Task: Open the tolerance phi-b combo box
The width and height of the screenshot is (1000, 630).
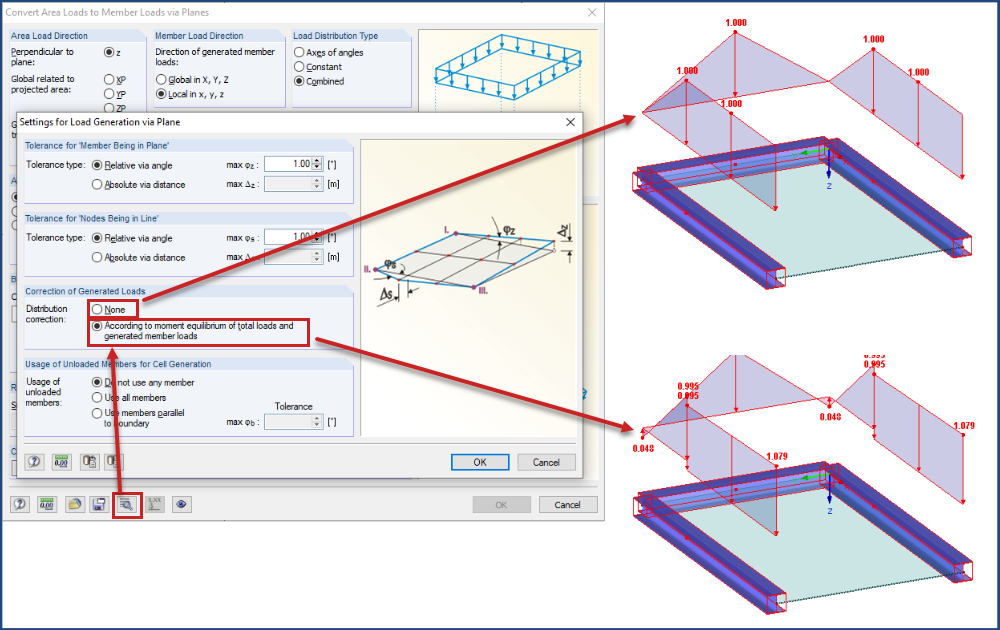Action: pyautogui.click(x=293, y=422)
